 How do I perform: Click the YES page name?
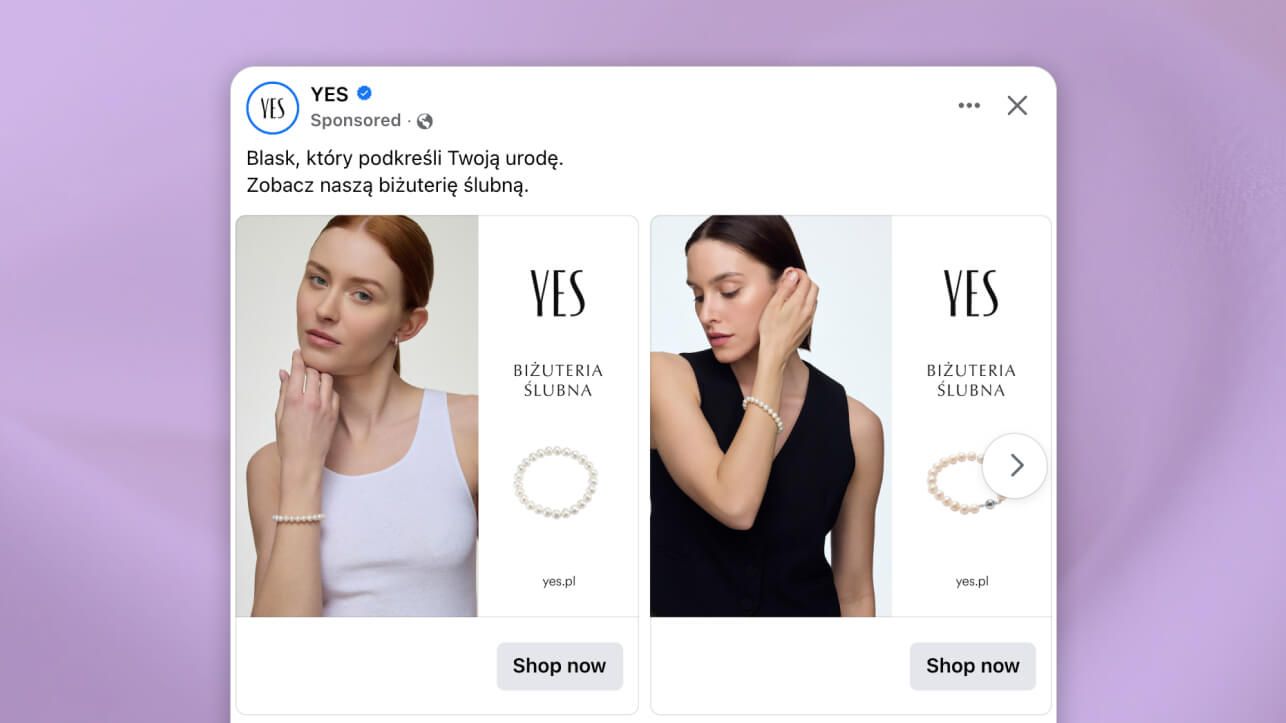coord(329,94)
